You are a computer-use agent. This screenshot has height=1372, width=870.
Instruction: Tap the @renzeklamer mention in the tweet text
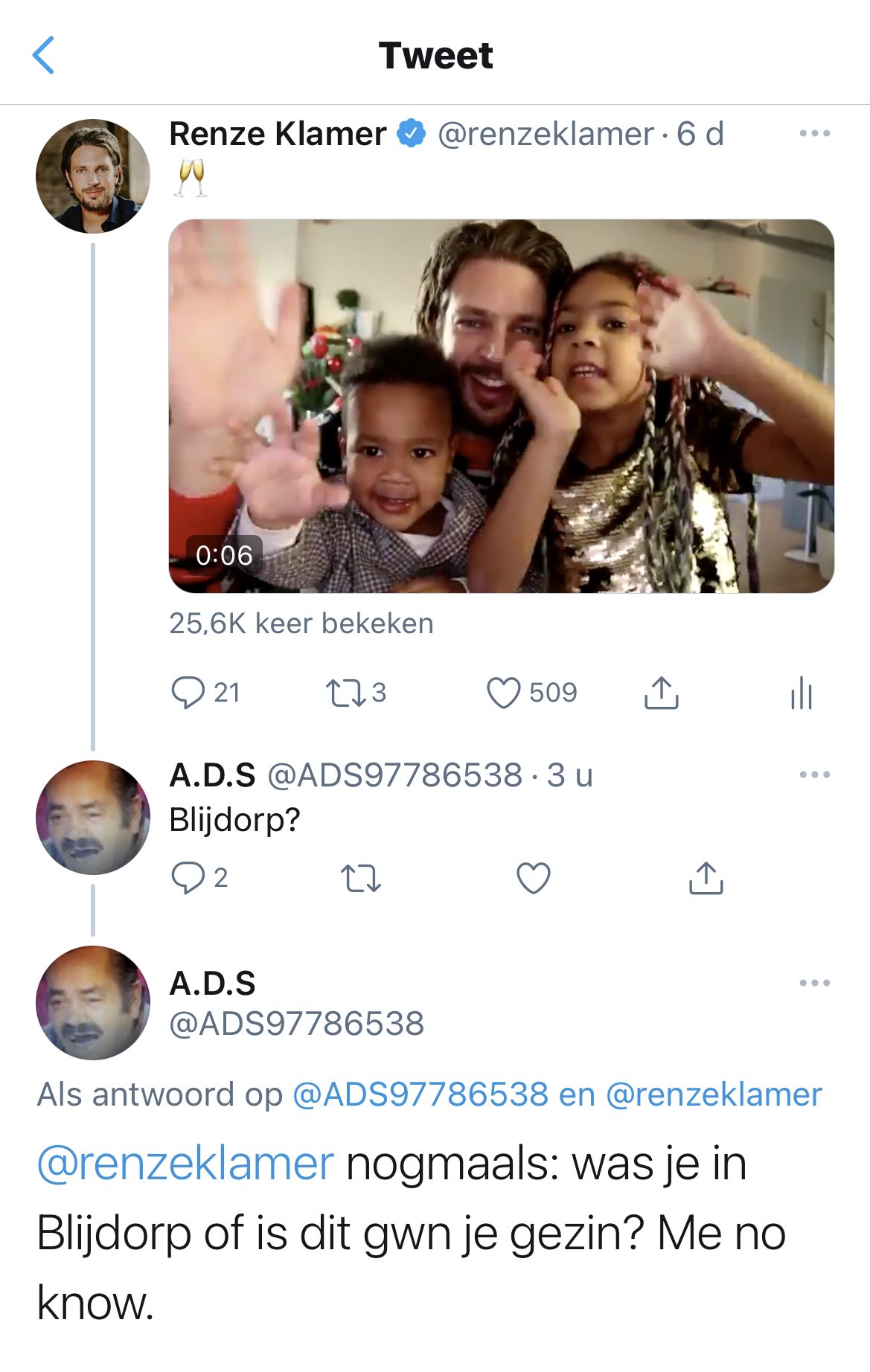pos(185,1164)
